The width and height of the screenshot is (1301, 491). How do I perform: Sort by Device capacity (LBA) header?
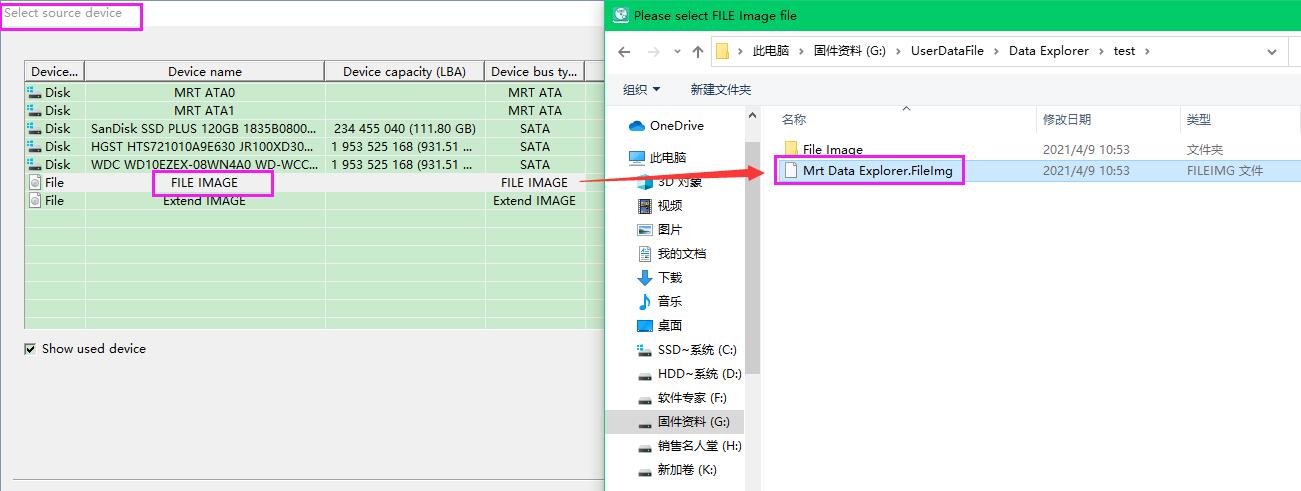[x=405, y=71]
